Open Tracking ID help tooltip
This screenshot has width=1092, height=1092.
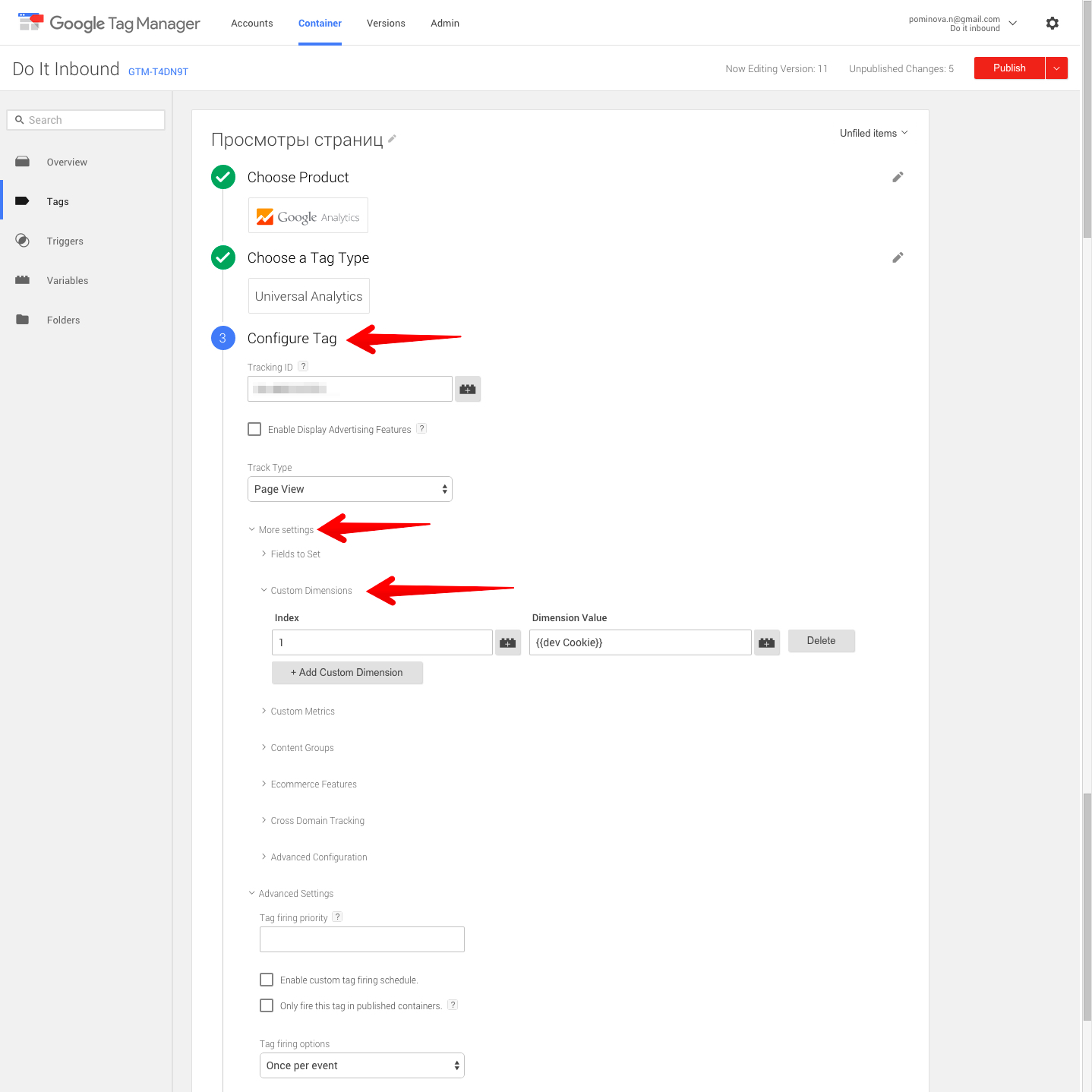click(303, 366)
